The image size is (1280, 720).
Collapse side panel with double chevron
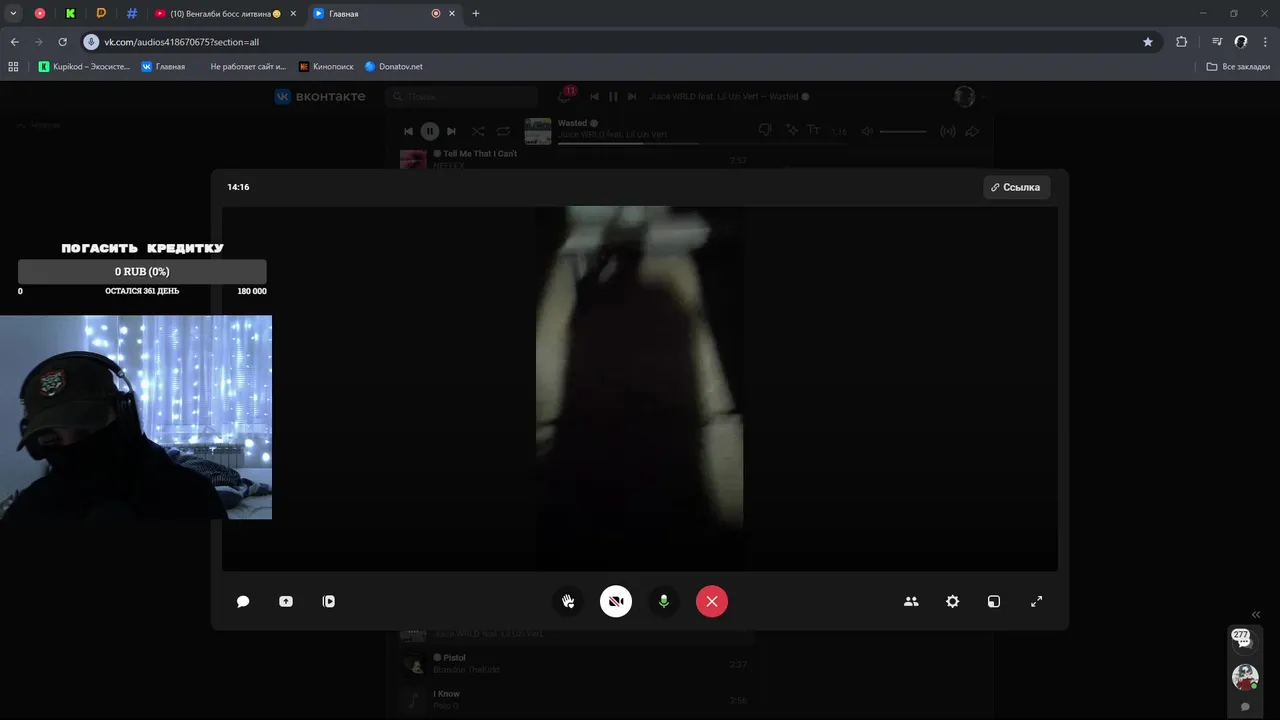(x=1256, y=615)
